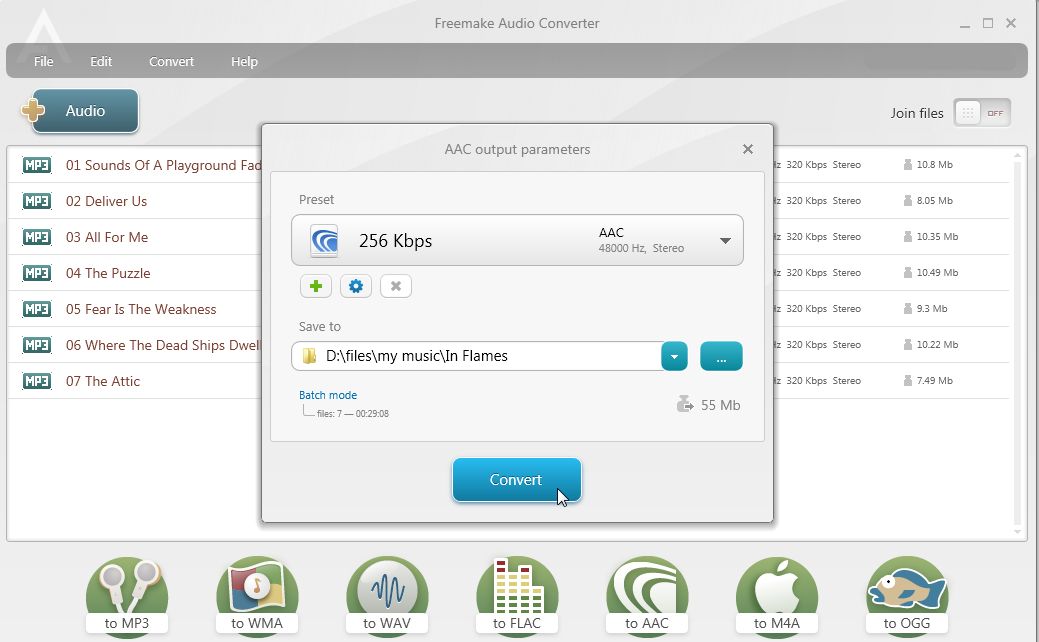Choose the to M4A Apple icon
The height and width of the screenshot is (642, 1039).
click(777, 596)
